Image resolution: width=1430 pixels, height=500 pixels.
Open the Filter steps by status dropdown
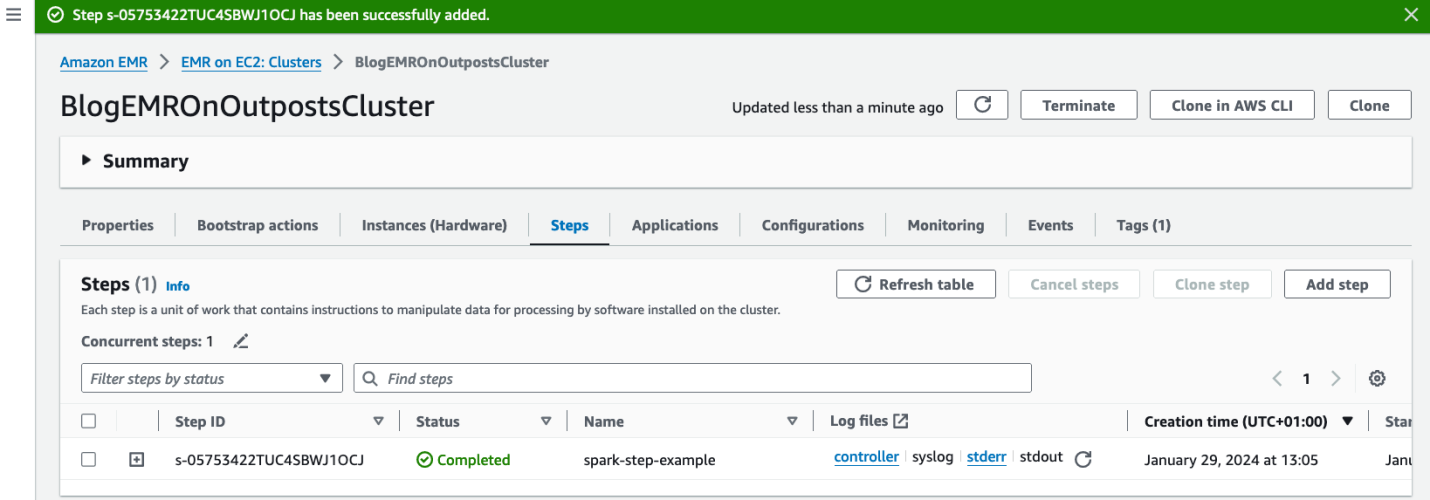[212, 378]
